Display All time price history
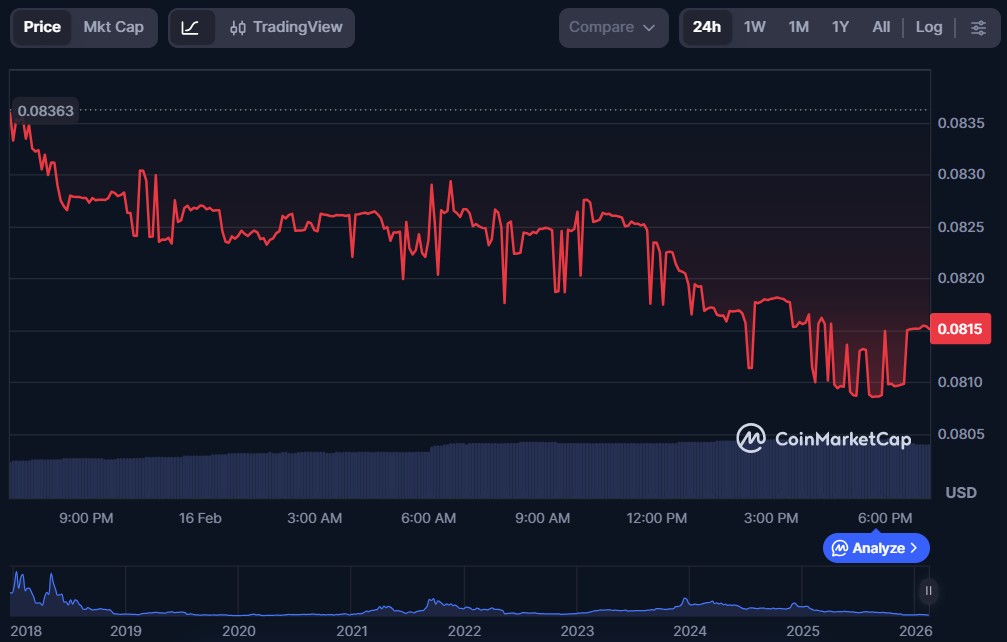Viewport: 1007px width, 642px height. [x=880, y=27]
